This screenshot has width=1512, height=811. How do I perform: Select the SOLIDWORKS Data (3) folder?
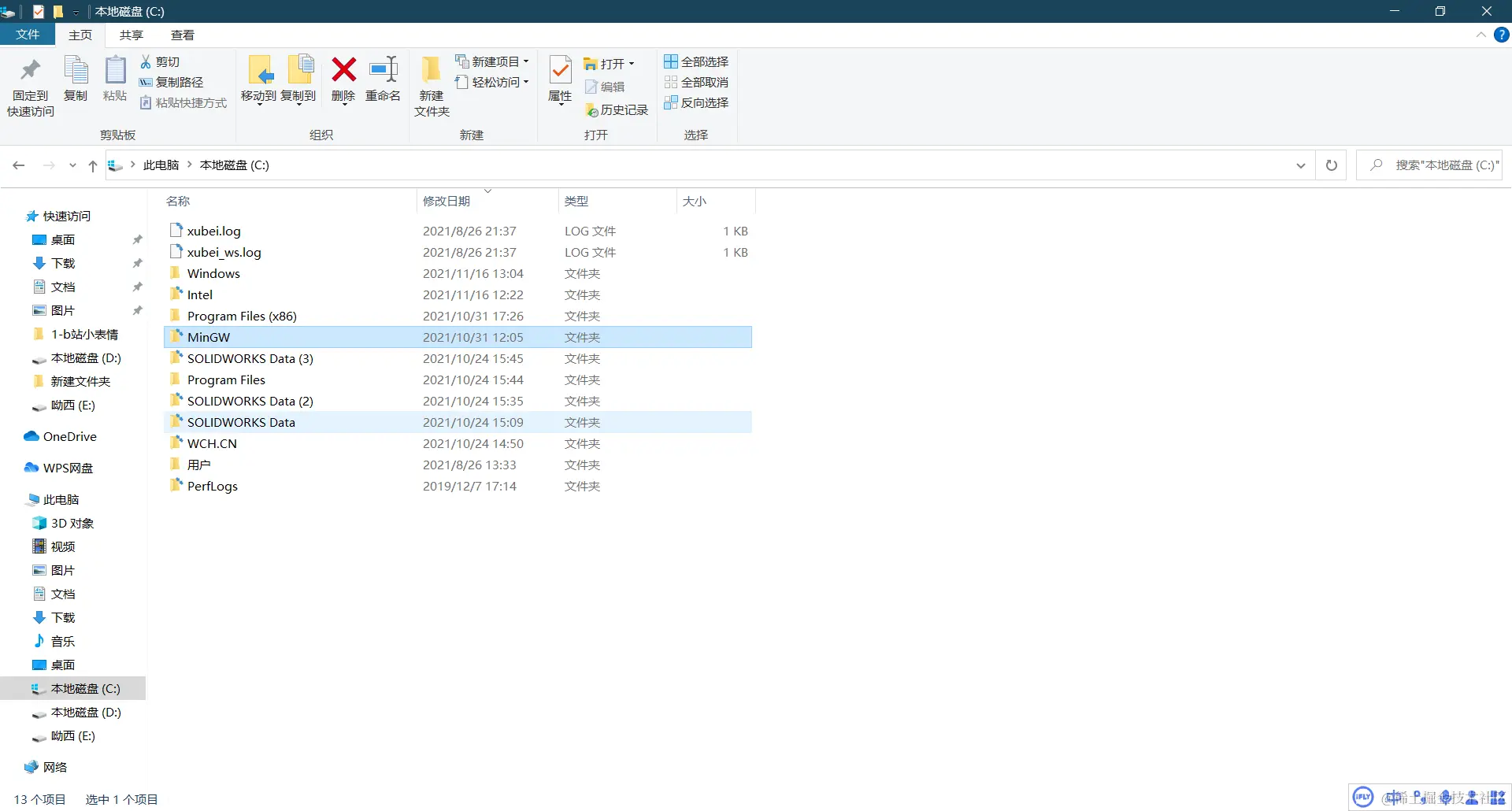coord(458,358)
